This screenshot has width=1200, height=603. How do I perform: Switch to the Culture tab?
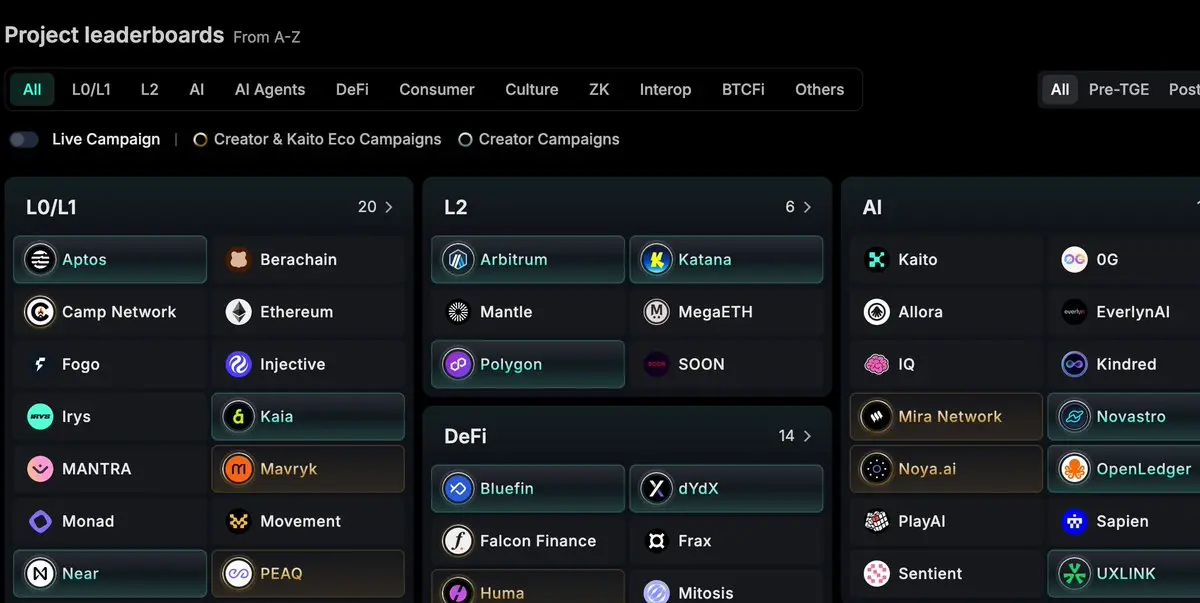coord(532,89)
